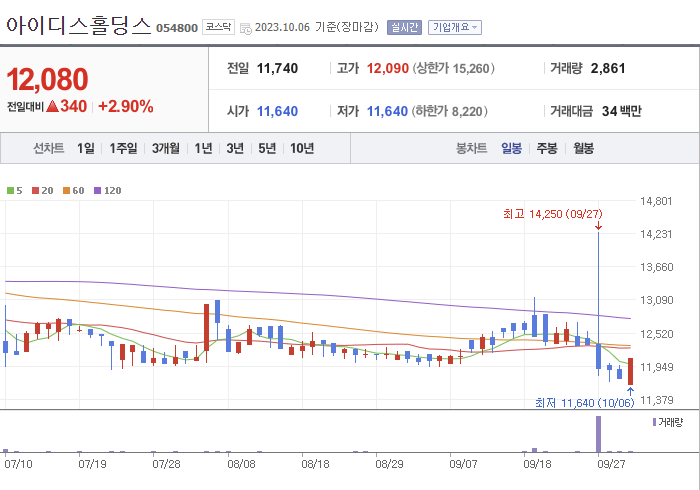Click the 거래량 value 2,861

608,68
